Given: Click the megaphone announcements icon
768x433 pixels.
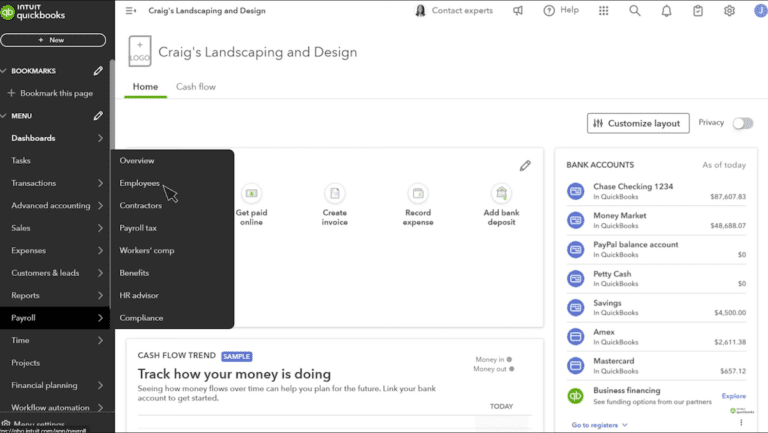Looking at the screenshot, I should click(x=518, y=11).
